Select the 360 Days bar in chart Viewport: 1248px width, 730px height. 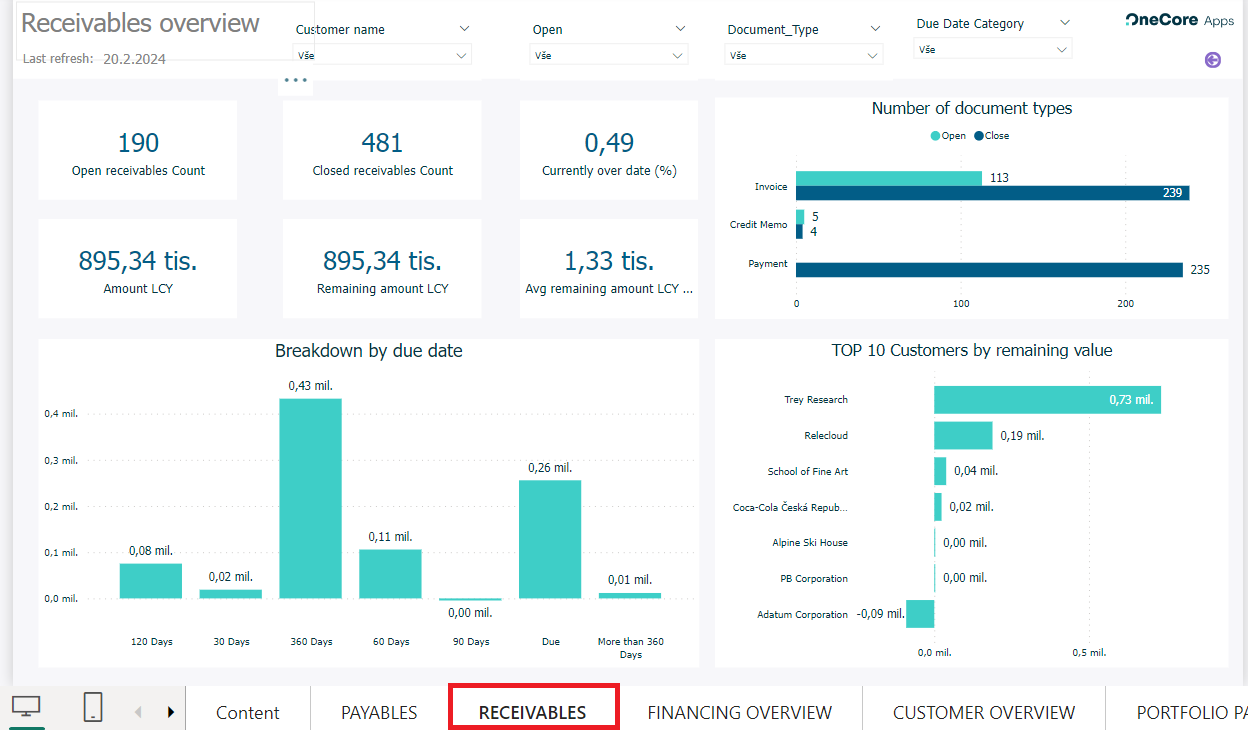310,498
